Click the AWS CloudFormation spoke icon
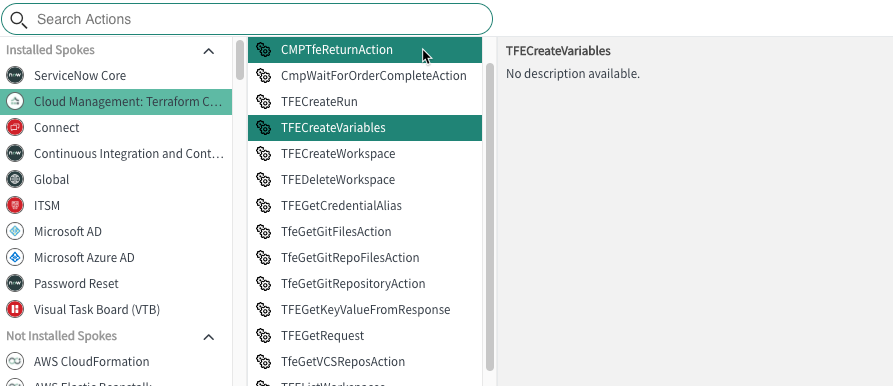The height and width of the screenshot is (386, 893). pos(15,362)
